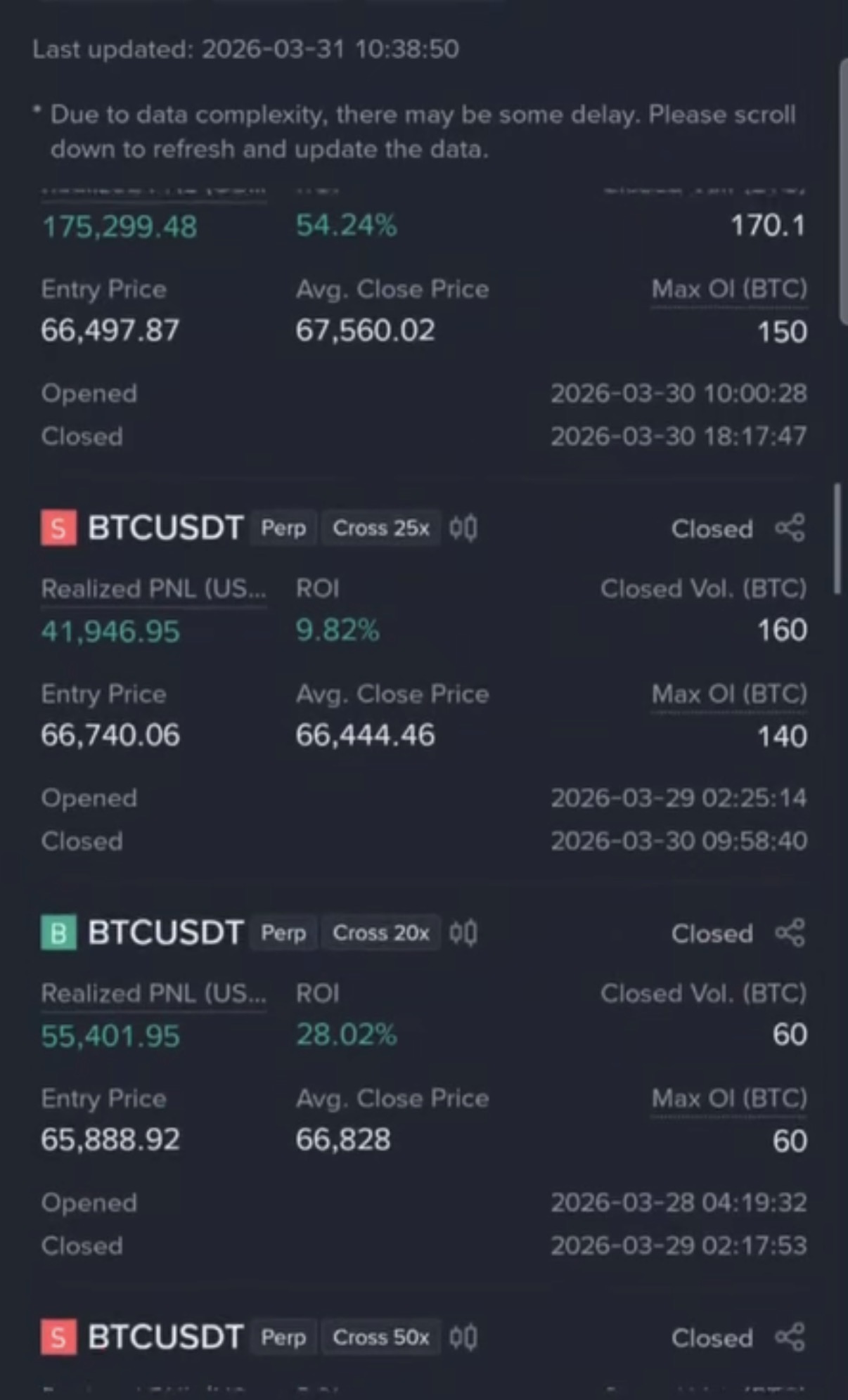Tap red S badge on Cross 25x position
848x1400 pixels.
tap(58, 528)
